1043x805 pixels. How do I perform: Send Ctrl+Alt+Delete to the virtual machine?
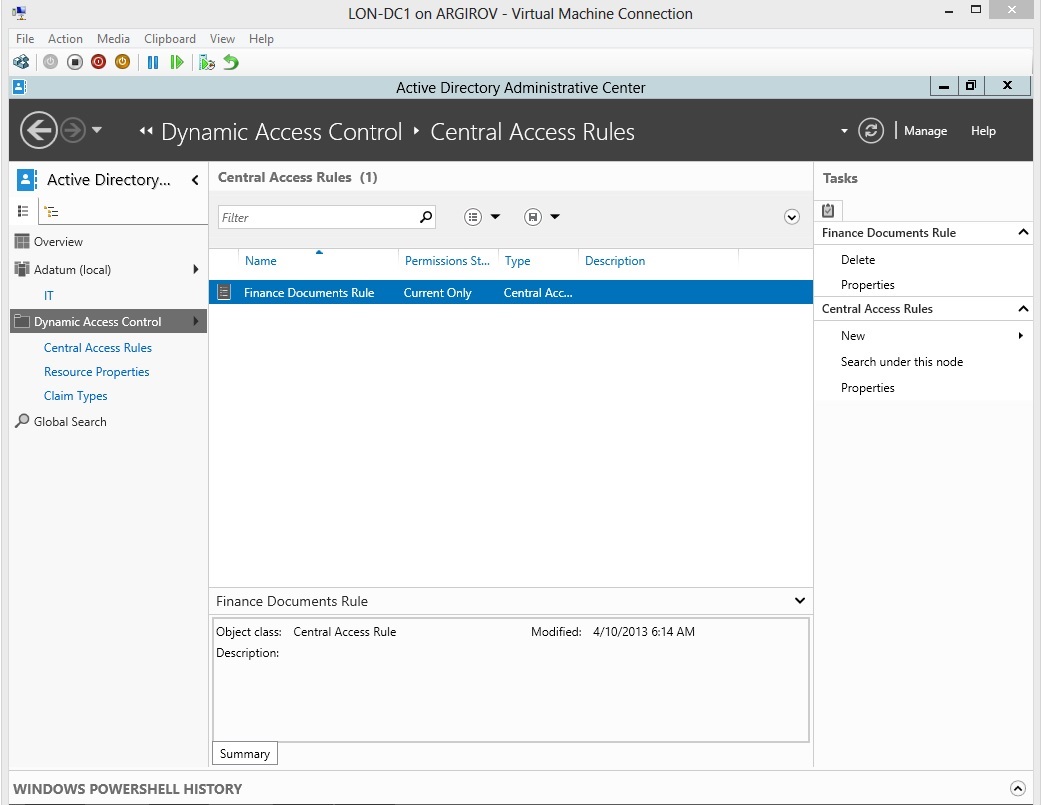[20, 62]
